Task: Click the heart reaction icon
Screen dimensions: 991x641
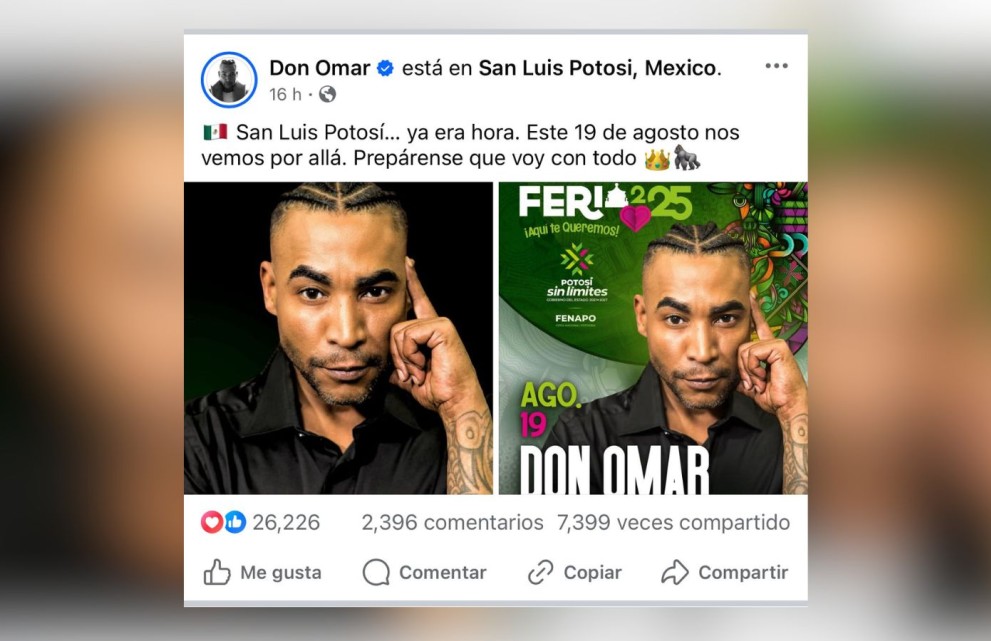Action: click(x=212, y=522)
